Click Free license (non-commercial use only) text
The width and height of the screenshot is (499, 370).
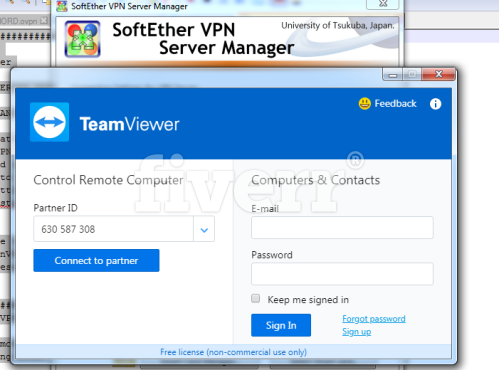coord(233,352)
